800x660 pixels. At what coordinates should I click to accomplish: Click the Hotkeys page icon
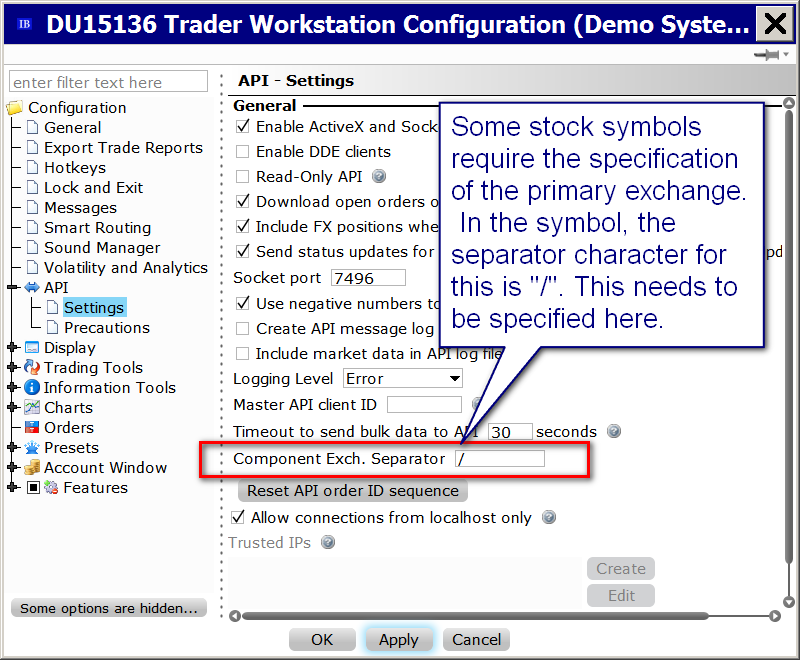pos(32,167)
